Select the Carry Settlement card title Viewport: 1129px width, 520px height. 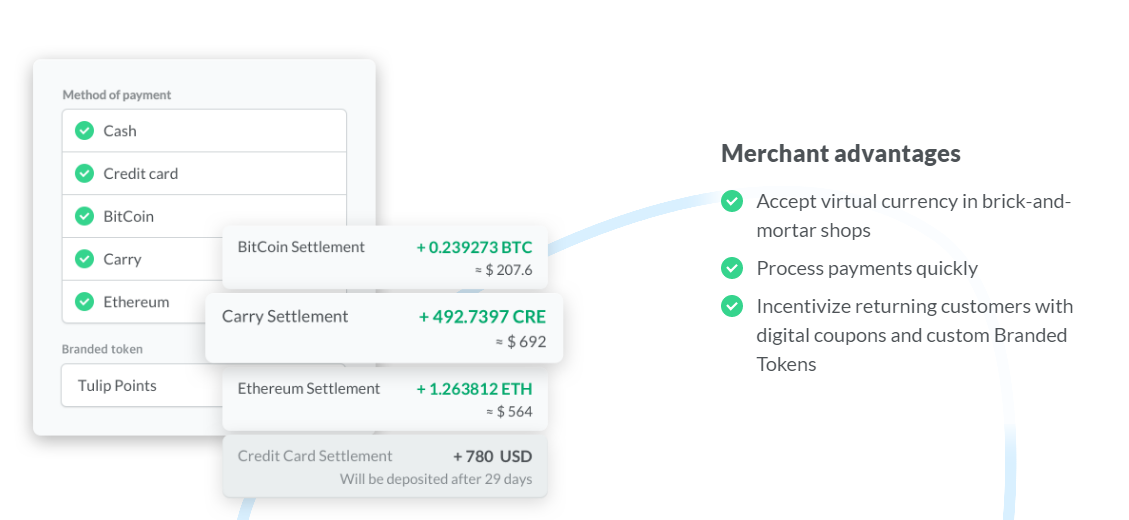[x=285, y=317]
